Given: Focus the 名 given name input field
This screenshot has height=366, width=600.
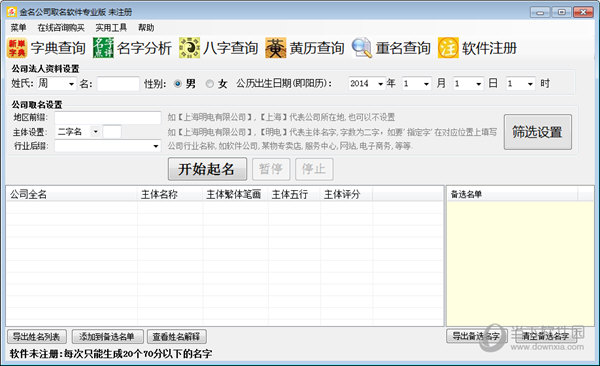Looking at the screenshot, I should point(118,84).
